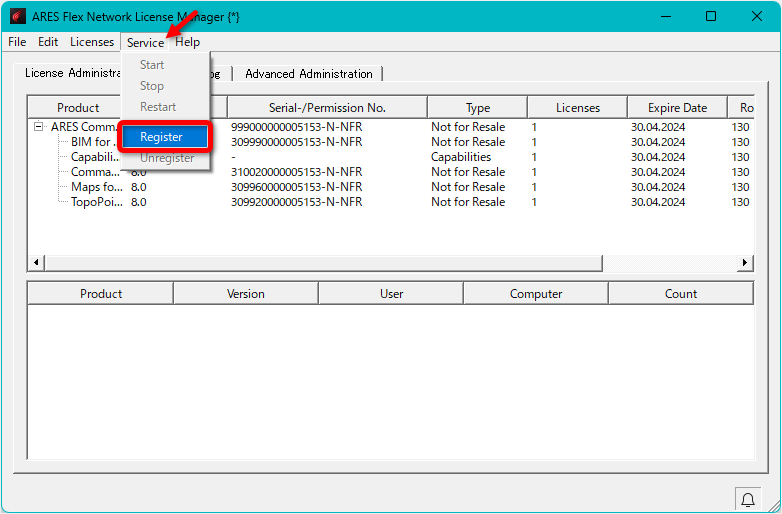This screenshot has height=514, width=782.
Task: Open the Edit menu
Action: pyautogui.click(x=48, y=42)
